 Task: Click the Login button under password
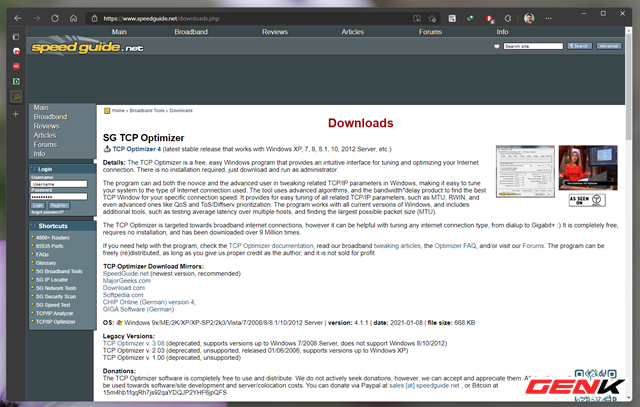(38, 205)
